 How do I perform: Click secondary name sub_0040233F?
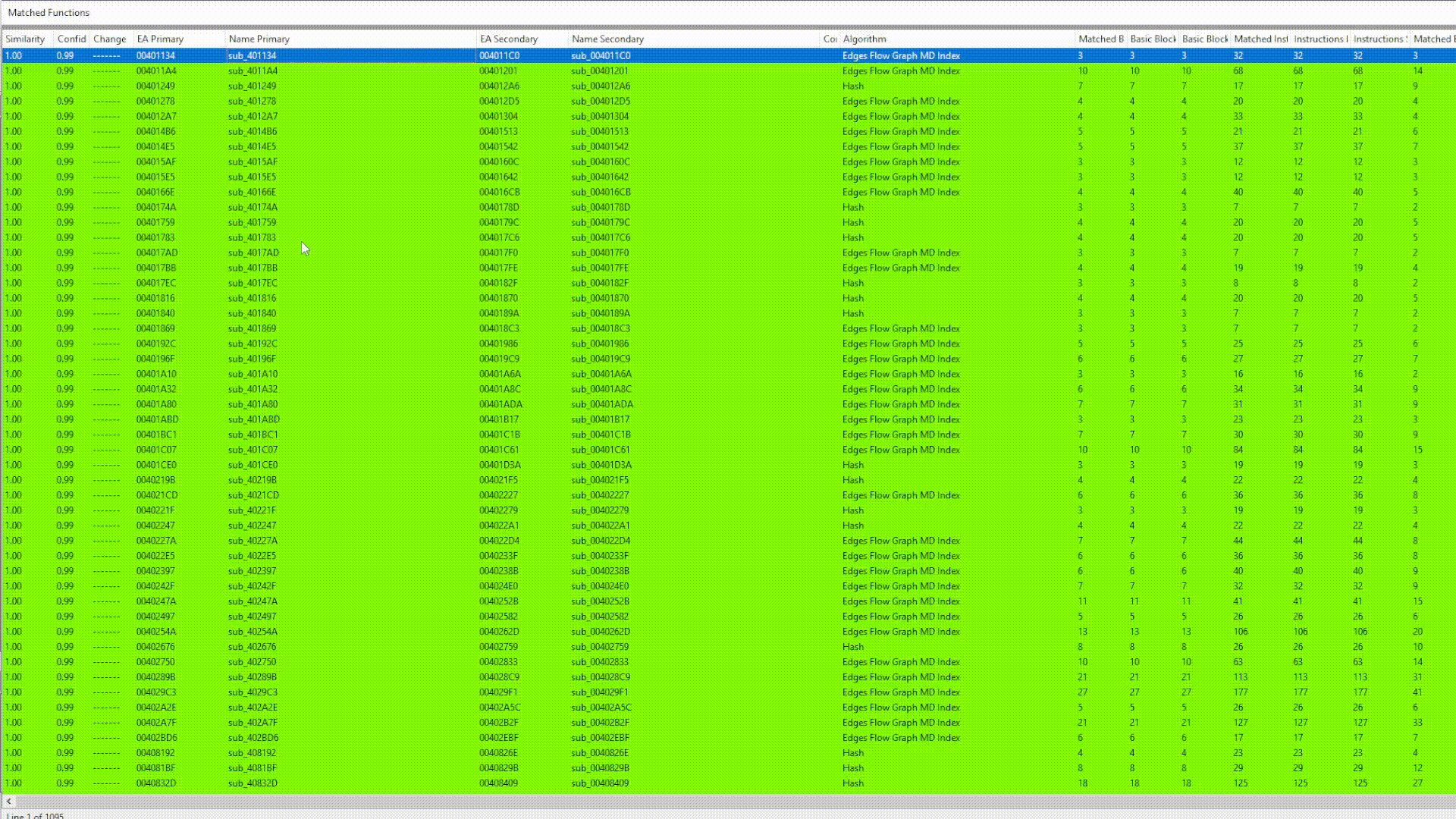[600, 556]
